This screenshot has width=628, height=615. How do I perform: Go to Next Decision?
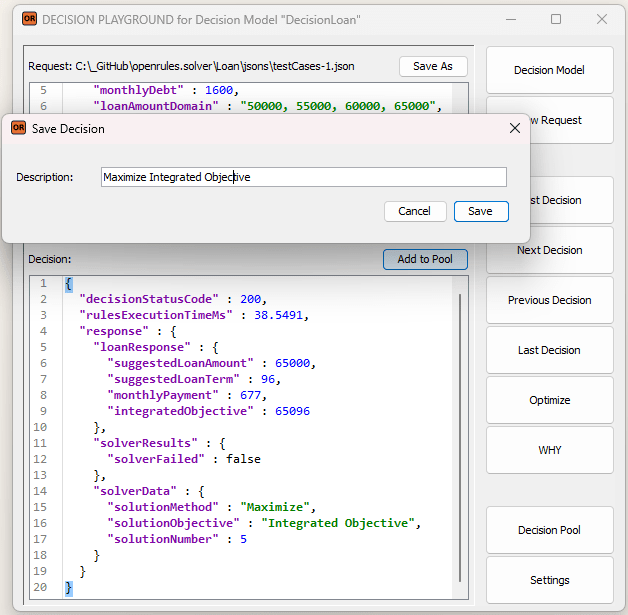[x=549, y=250]
